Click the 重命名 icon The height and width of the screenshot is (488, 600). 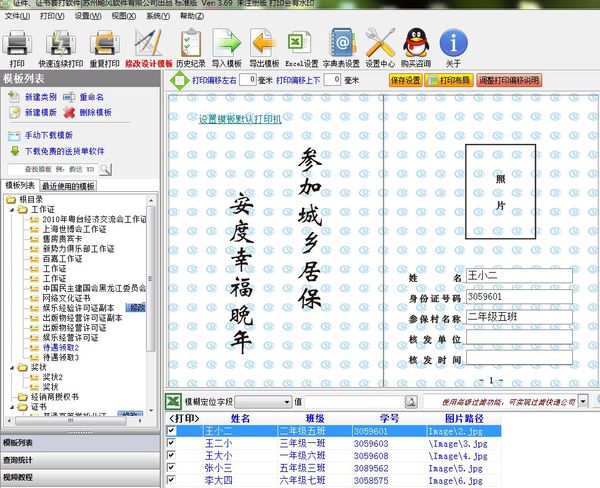[69, 97]
